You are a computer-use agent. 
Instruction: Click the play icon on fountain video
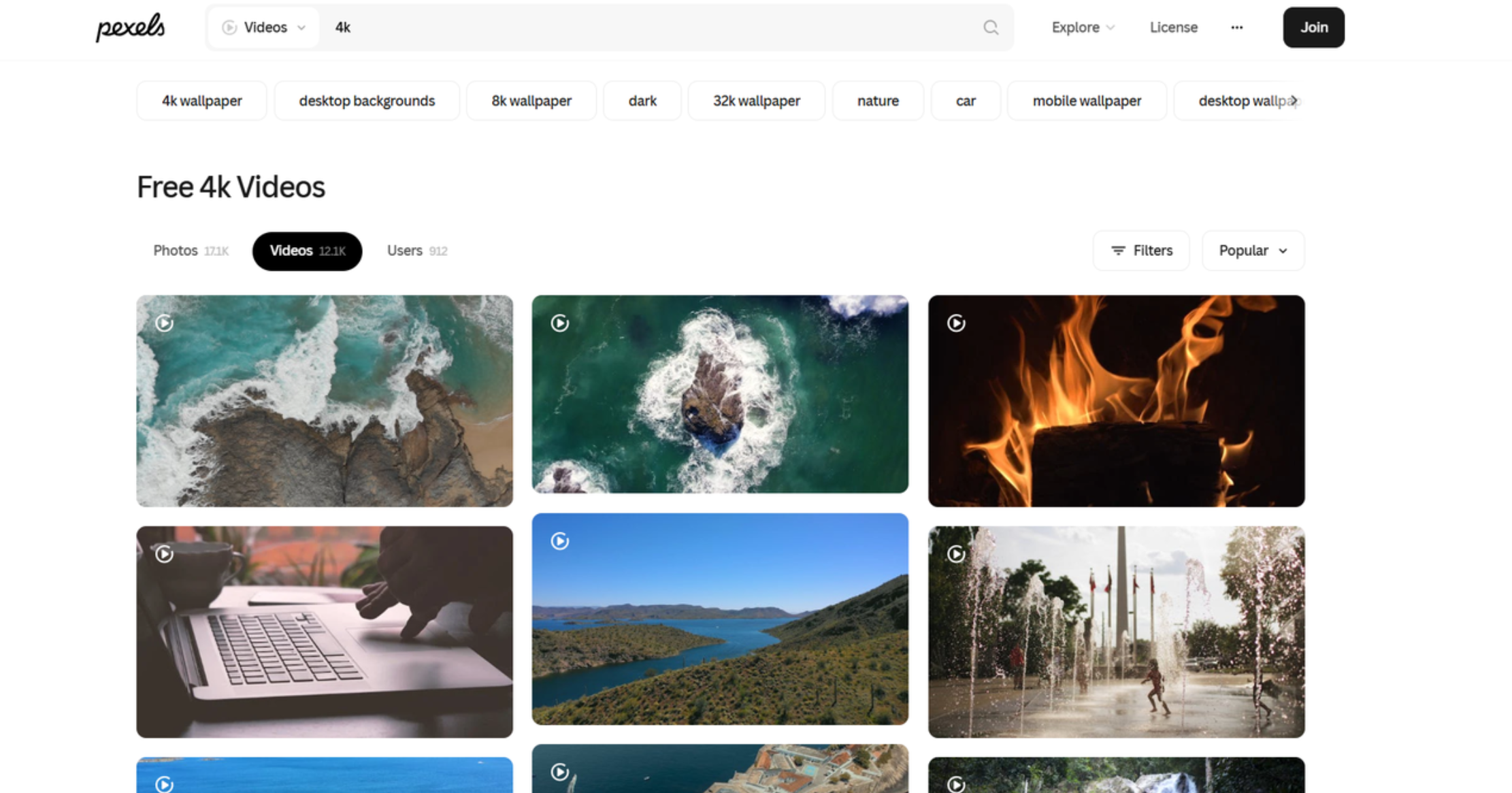click(956, 553)
